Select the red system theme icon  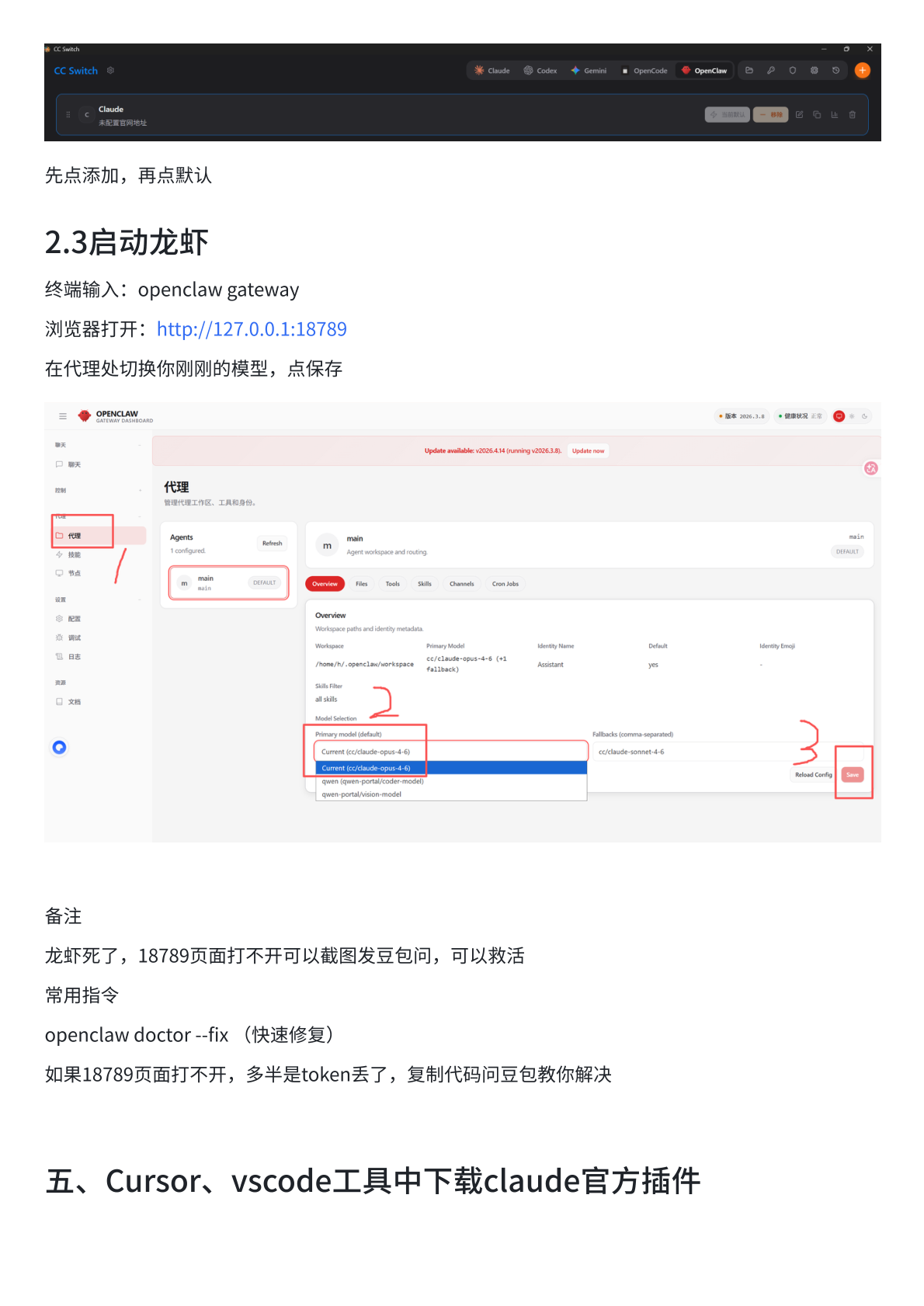(839, 416)
